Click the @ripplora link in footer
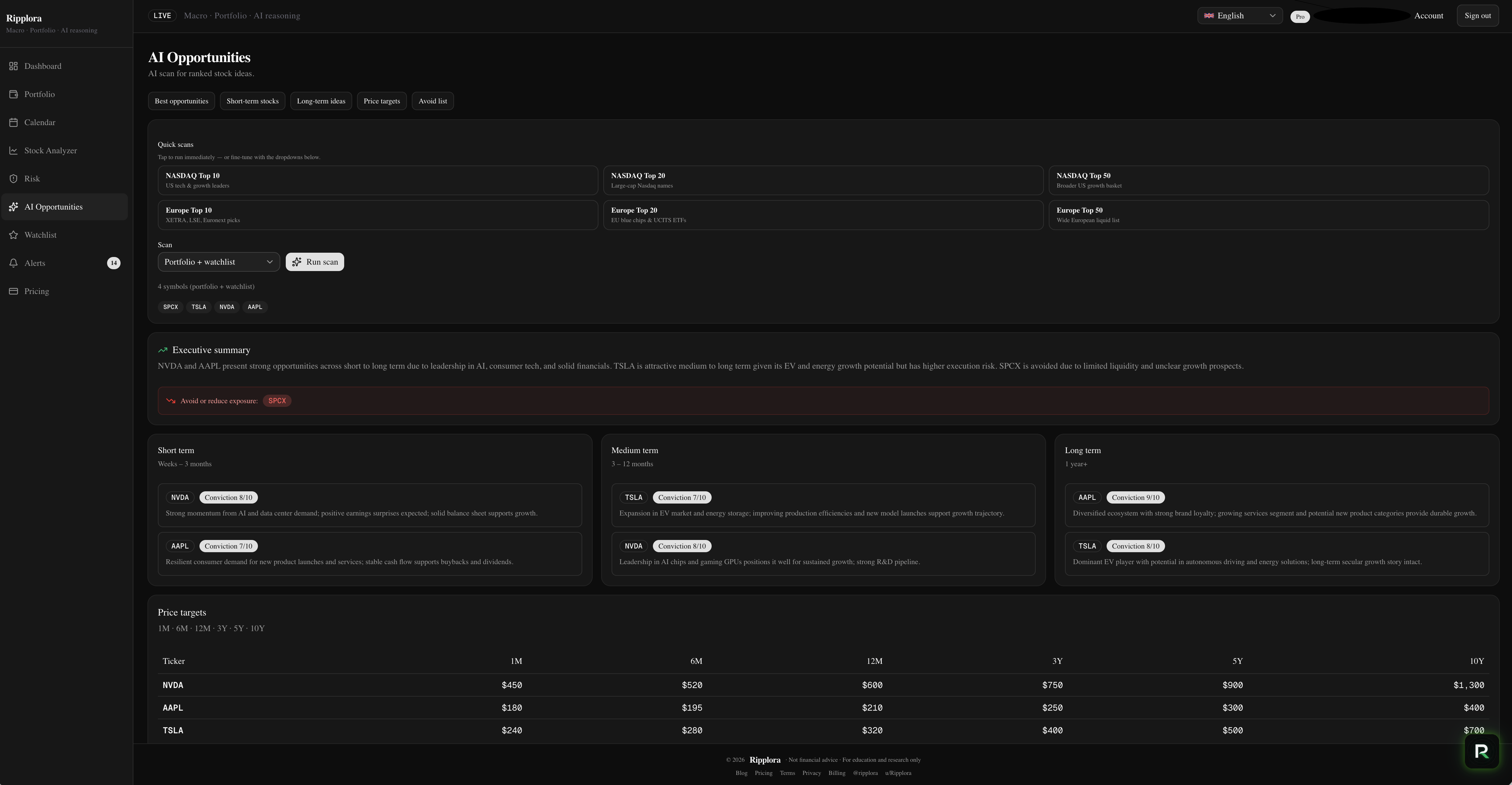The width and height of the screenshot is (1512, 785). coord(865,773)
